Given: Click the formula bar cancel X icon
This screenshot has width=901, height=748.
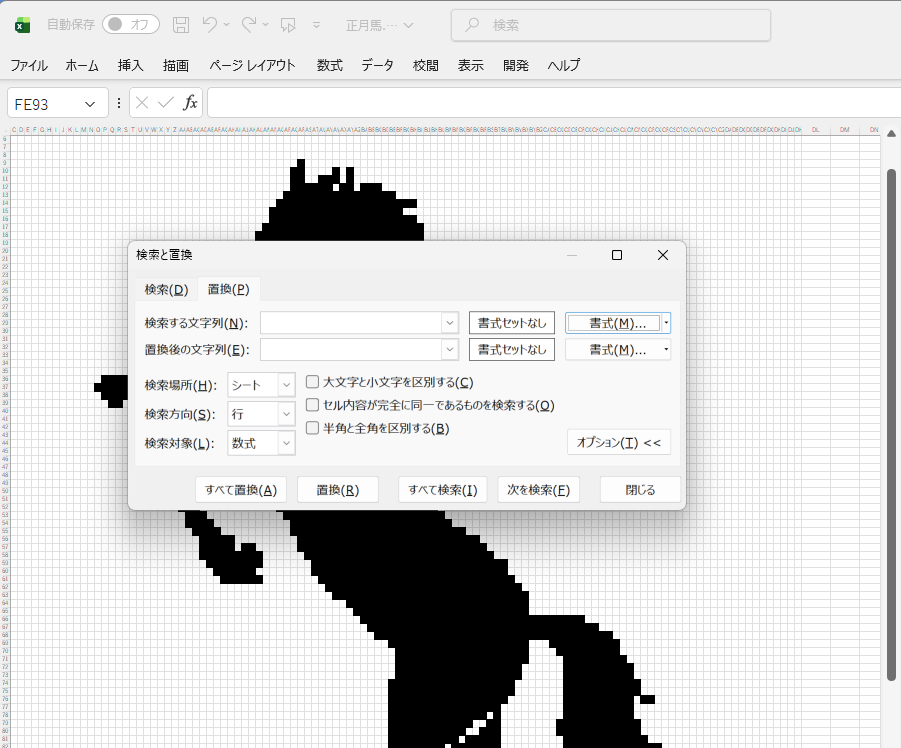Looking at the screenshot, I should point(142,103).
